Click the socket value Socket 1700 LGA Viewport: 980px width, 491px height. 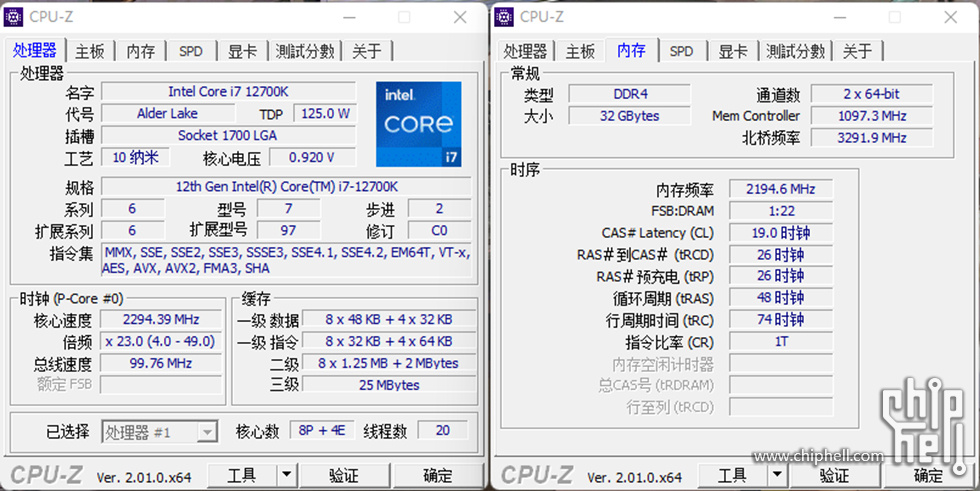pyautogui.click(x=229, y=136)
